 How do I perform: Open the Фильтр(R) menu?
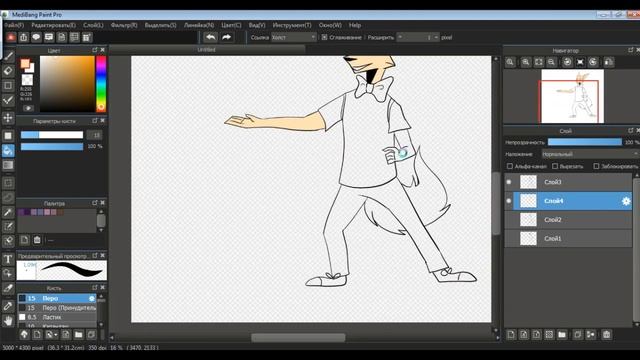124,25
